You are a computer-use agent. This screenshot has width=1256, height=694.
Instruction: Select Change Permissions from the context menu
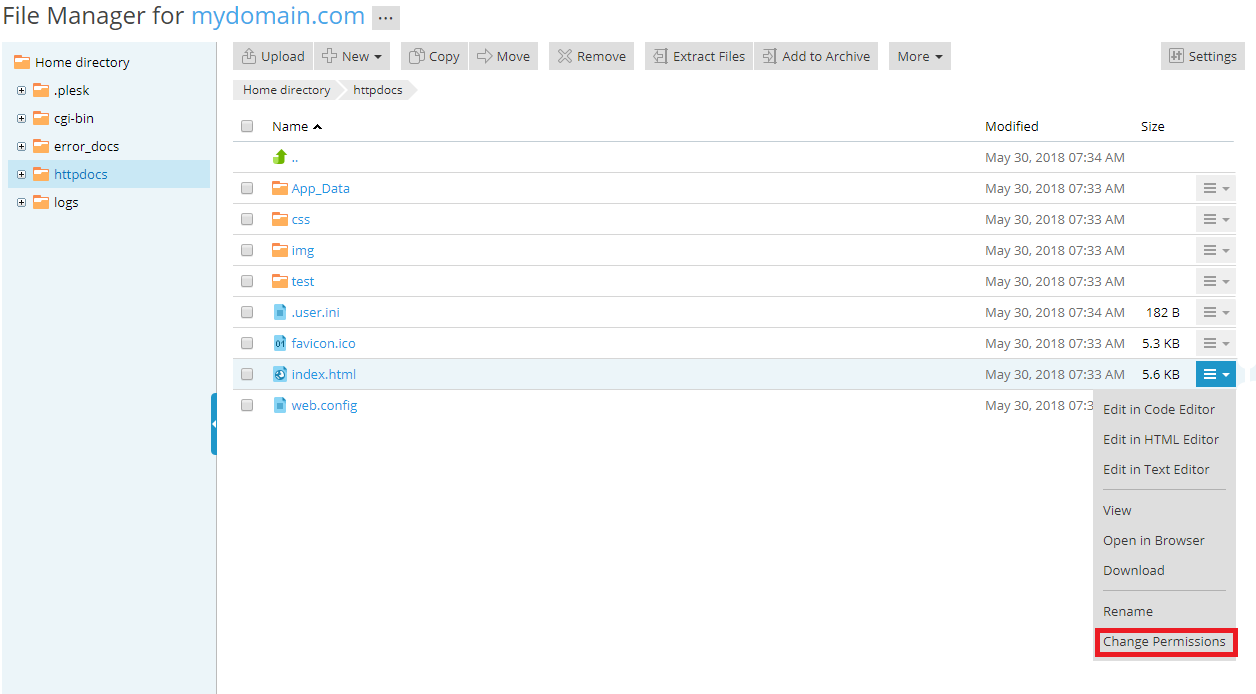tap(1164, 641)
